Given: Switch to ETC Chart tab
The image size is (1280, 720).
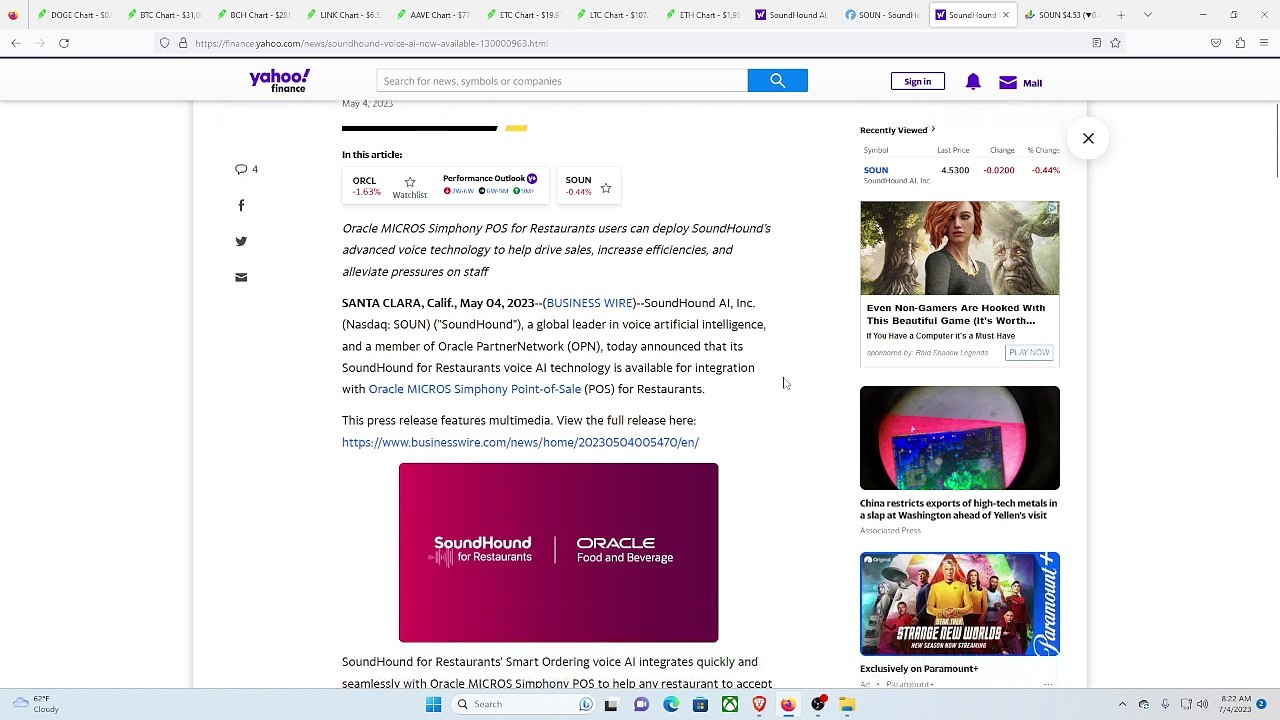Looking at the screenshot, I should 524,15.
